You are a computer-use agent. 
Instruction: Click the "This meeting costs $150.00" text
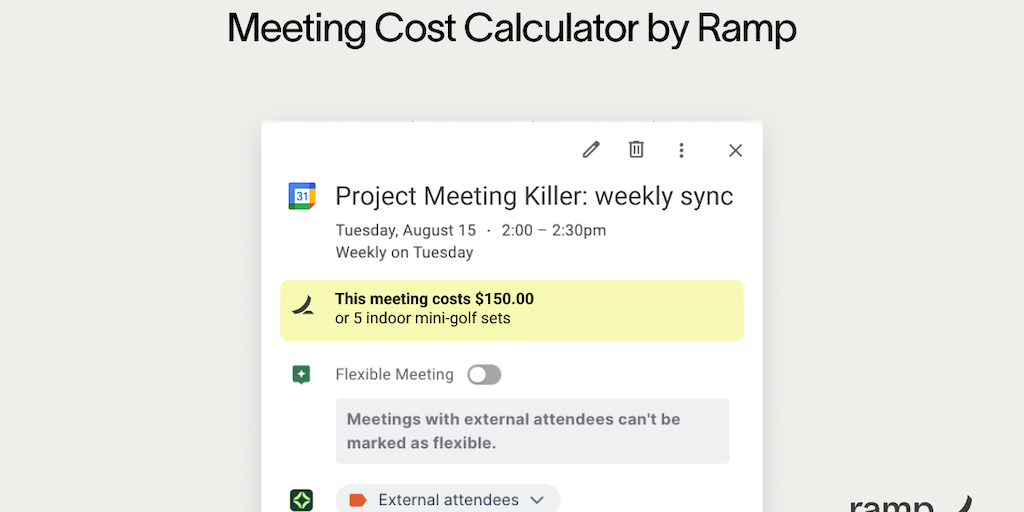(x=434, y=298)
